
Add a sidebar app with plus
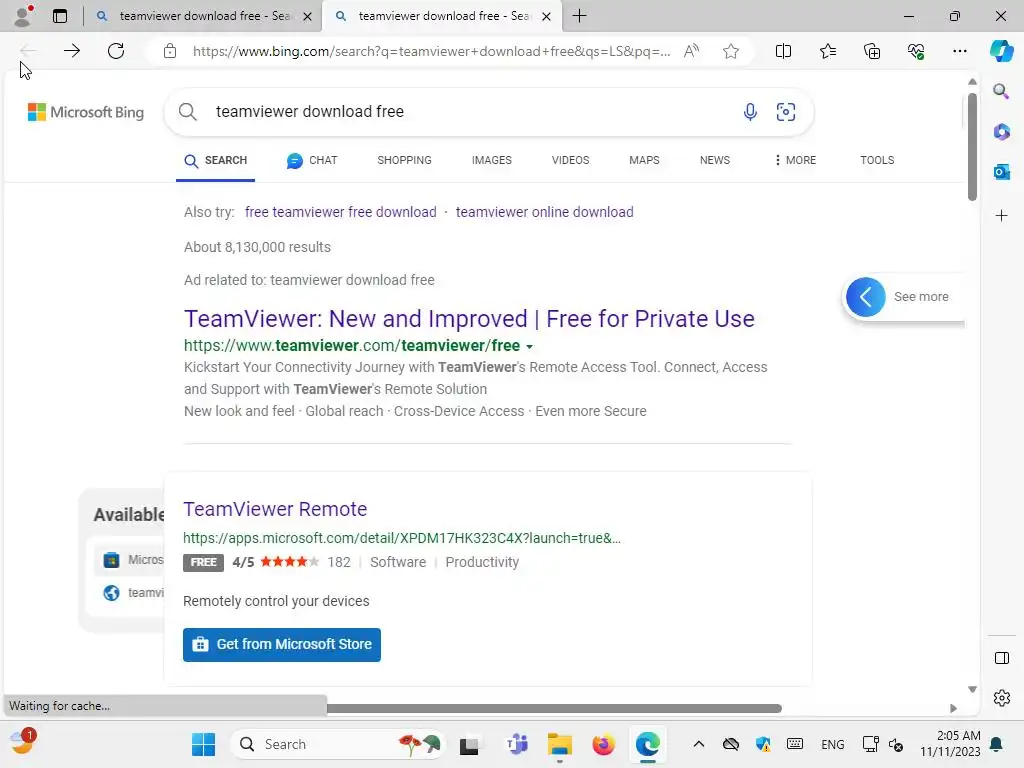(x=1001, y=216)
